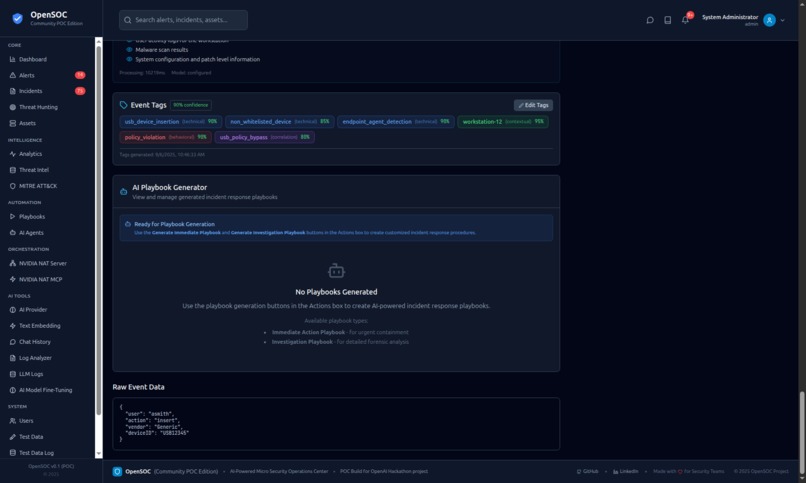
Task: Open the chat icon in the top bar
Action: point(650,20)
